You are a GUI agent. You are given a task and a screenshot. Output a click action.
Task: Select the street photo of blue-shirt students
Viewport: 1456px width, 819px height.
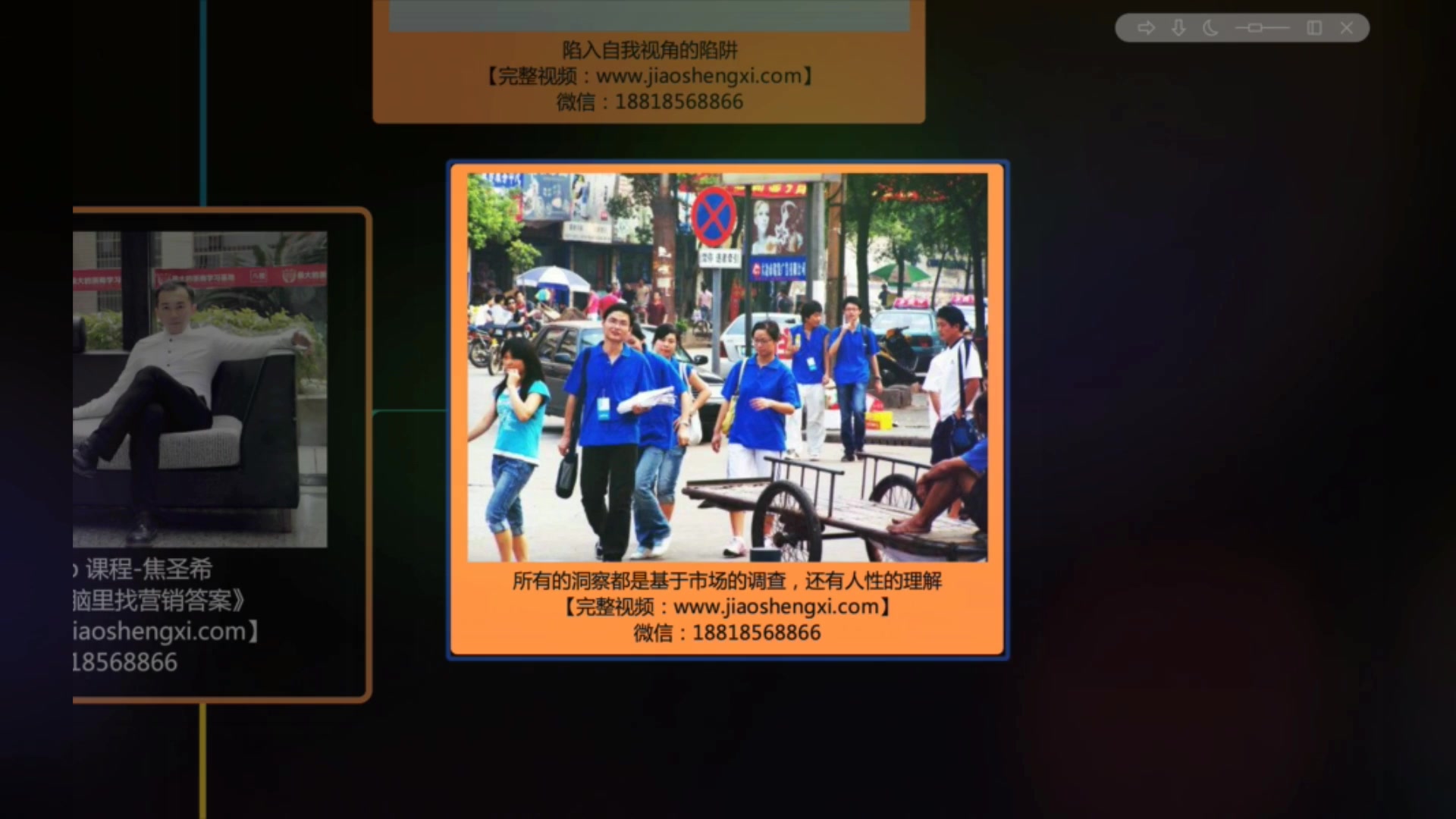726,367
